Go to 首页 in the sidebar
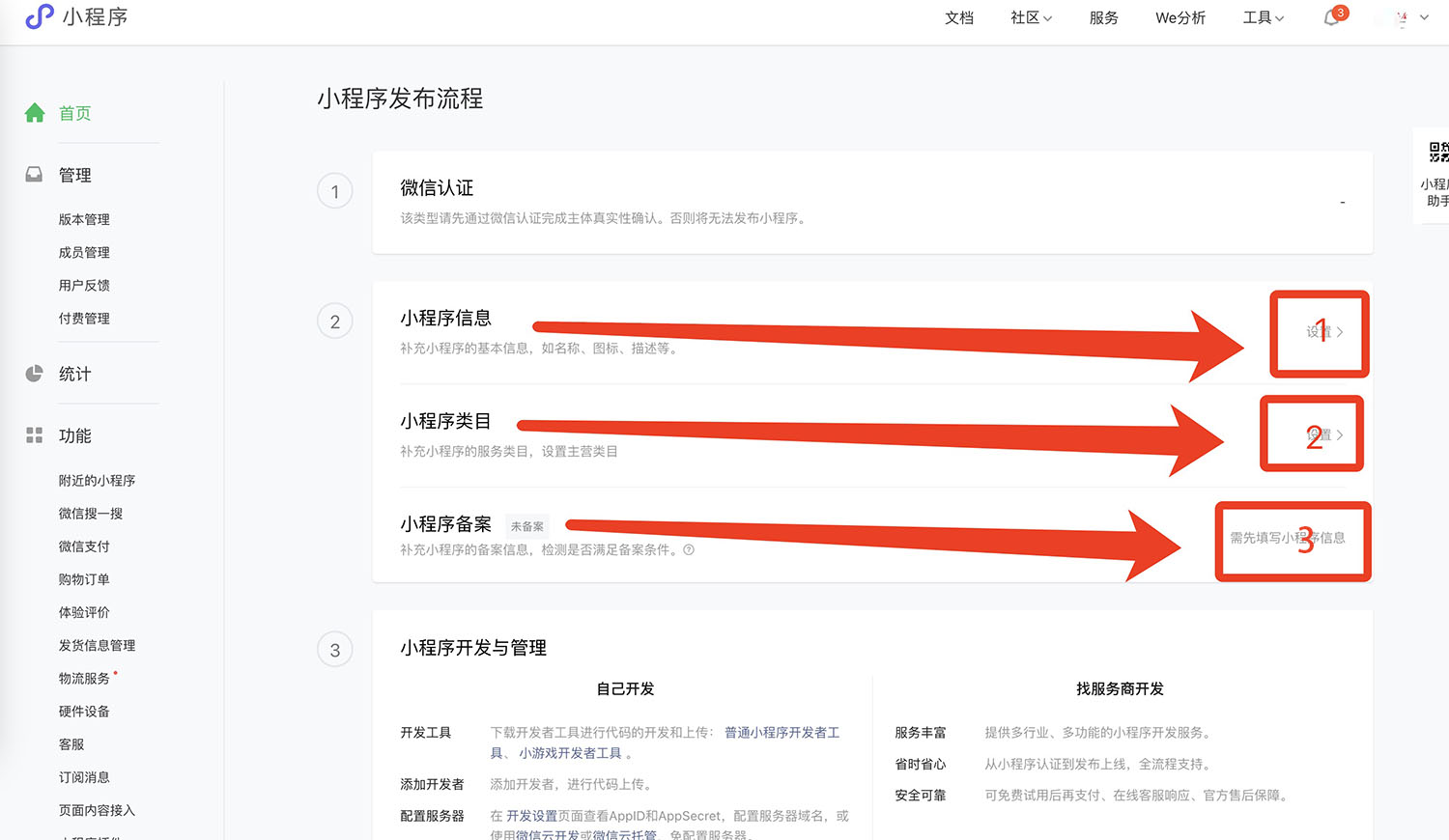Image resolution: width=1449 pixels, height=840 pixels. (75, 113)
